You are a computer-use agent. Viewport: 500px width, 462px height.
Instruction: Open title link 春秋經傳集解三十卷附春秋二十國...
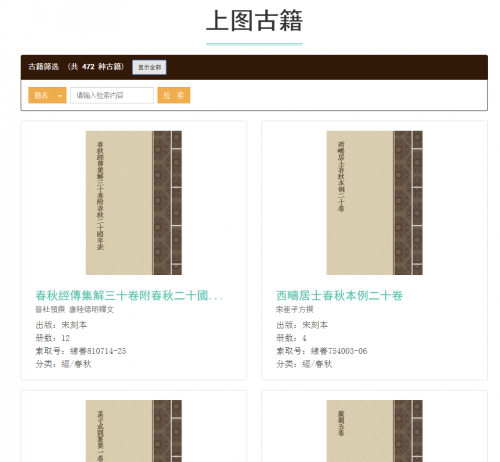pos(129,296)
